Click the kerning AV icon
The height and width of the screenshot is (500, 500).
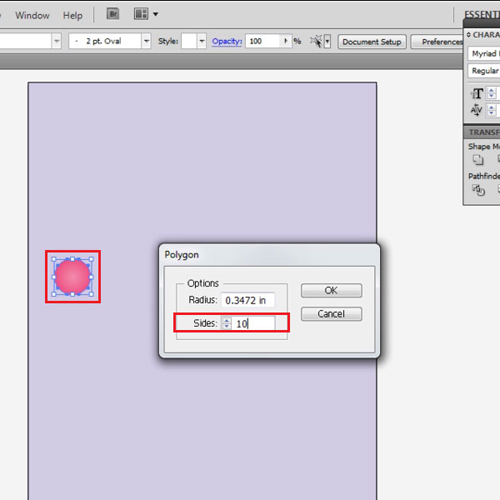tap(477, 110)
